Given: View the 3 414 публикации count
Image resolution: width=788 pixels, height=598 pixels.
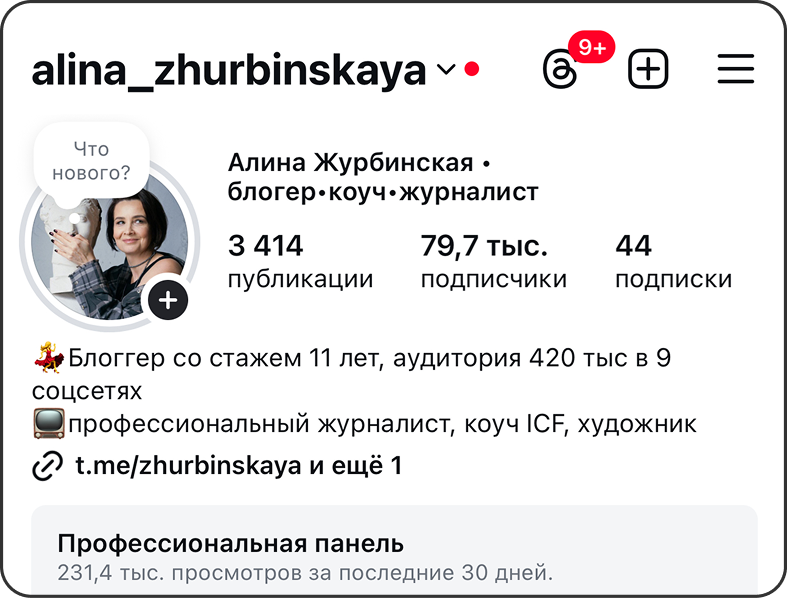Looking at the screenshot, I should (300, 260).
